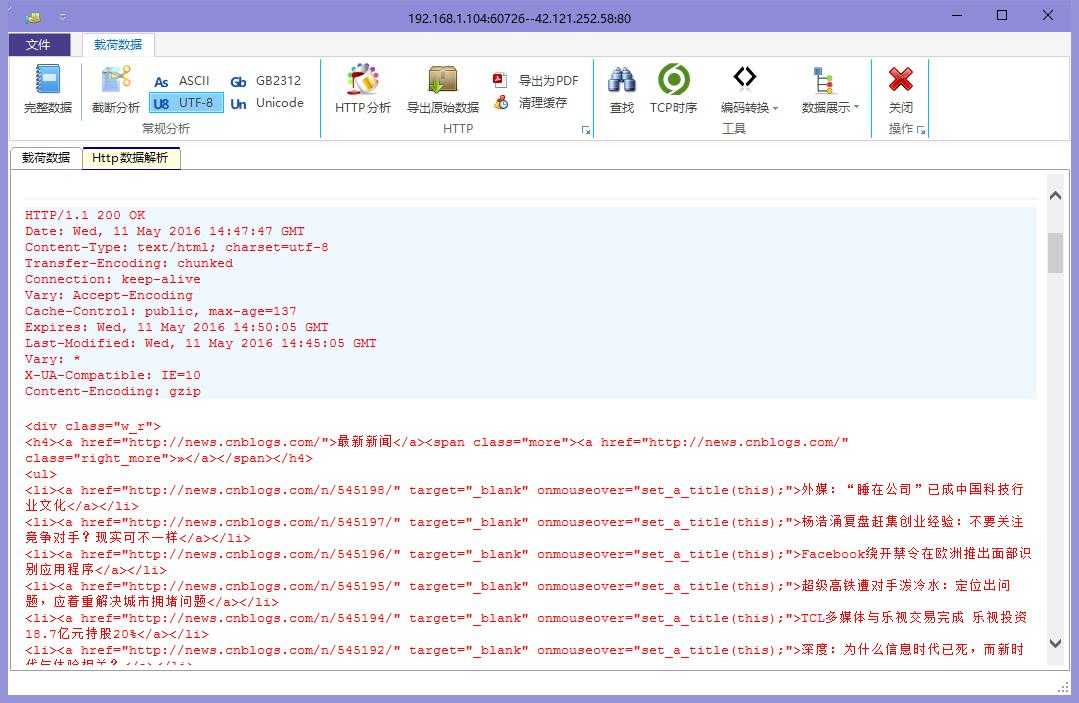
Task: Open quick access toolbar customize arrow
Action: 63,16
